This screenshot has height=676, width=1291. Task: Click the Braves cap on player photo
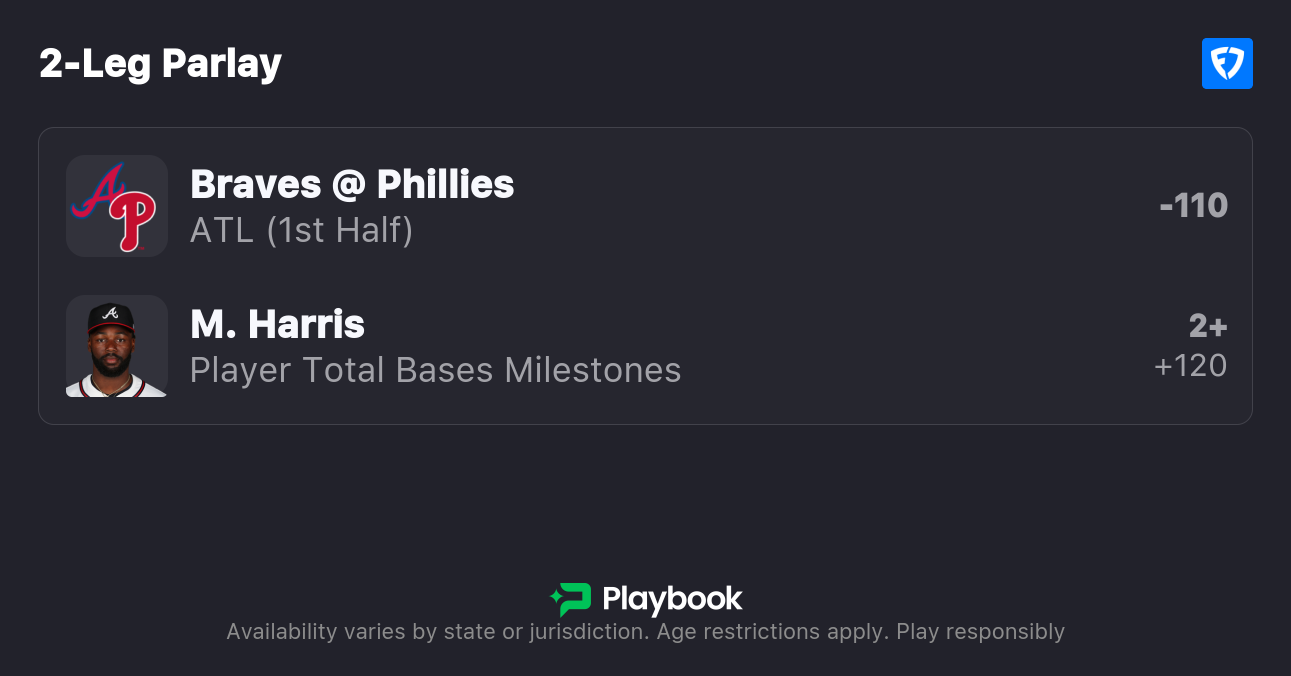(x=110, y=317)
